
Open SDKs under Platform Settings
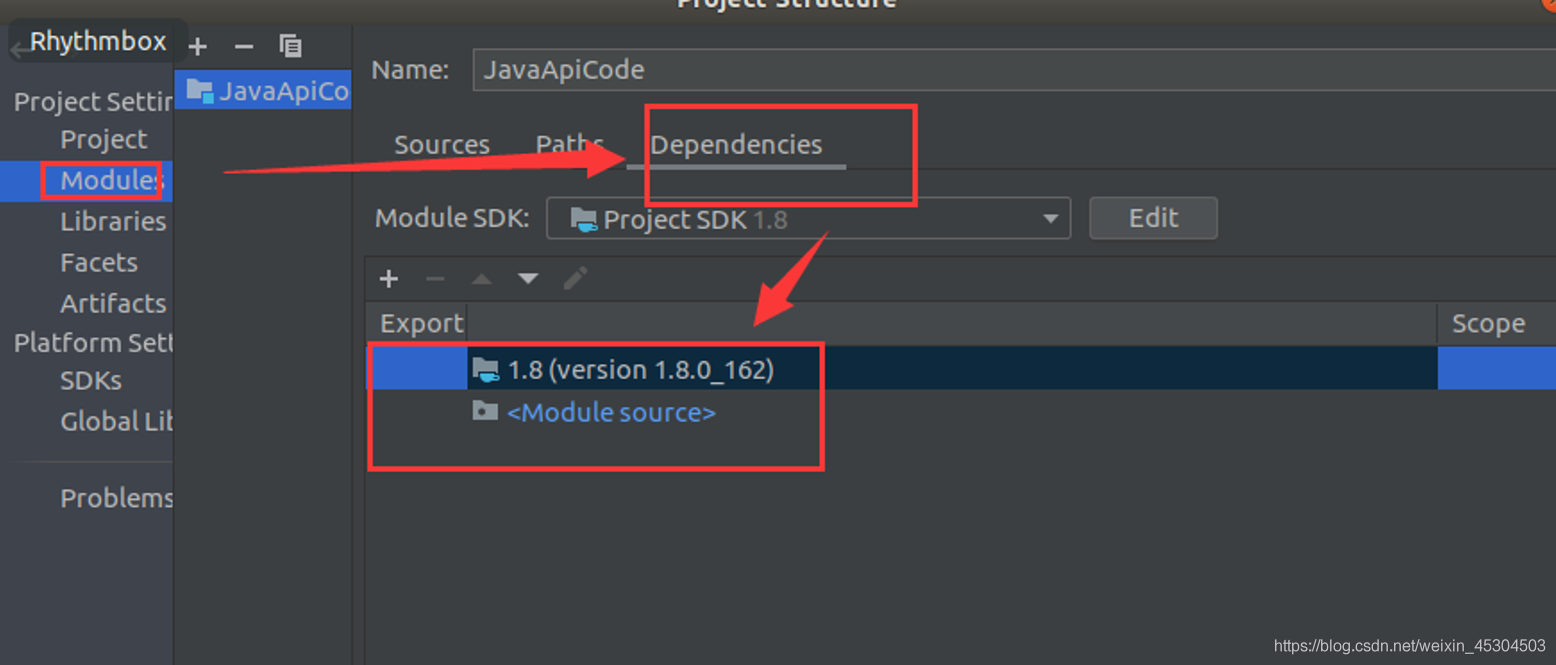click(91, 381)
